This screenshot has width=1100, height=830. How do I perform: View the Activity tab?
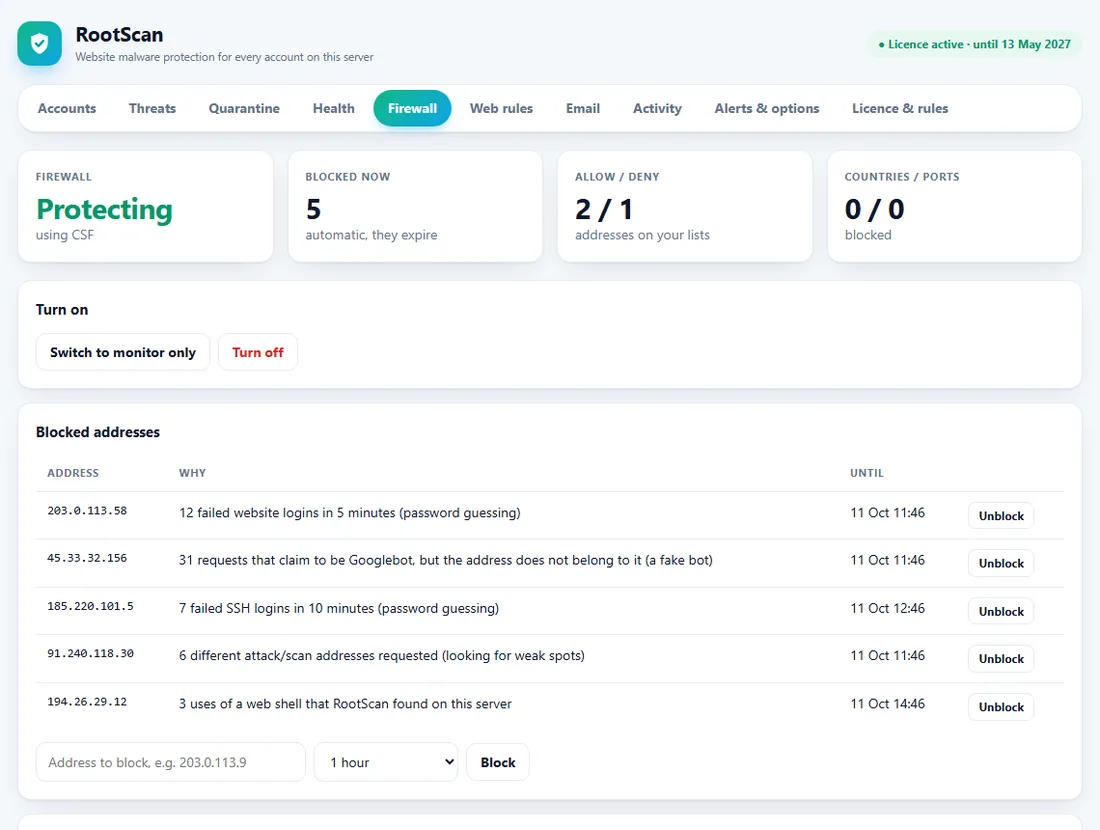(657, 109)
